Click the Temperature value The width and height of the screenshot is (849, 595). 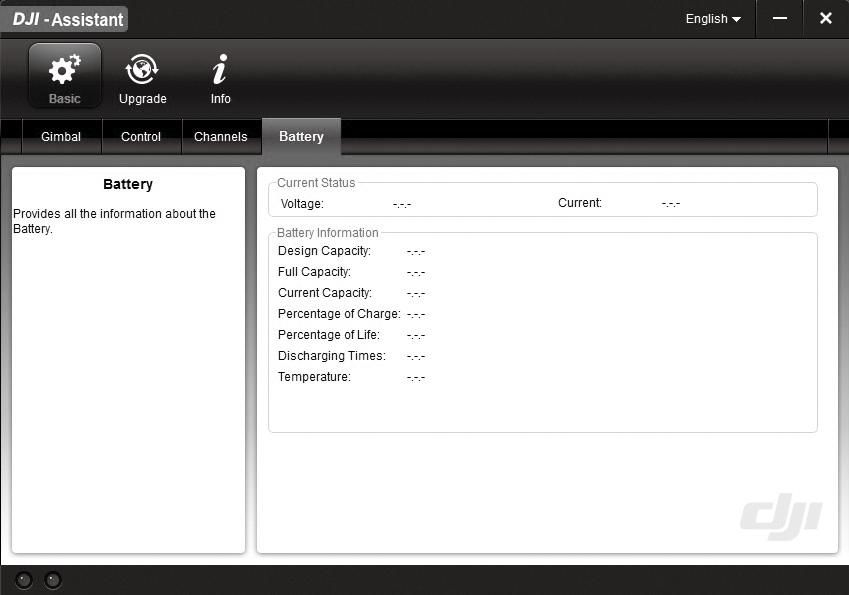[416, 378]
